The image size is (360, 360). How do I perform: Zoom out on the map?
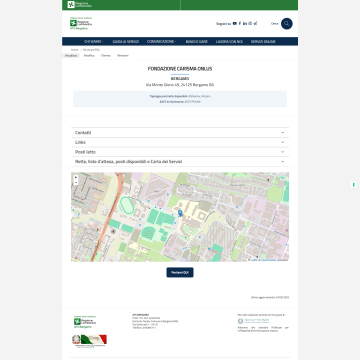(76, 183)
